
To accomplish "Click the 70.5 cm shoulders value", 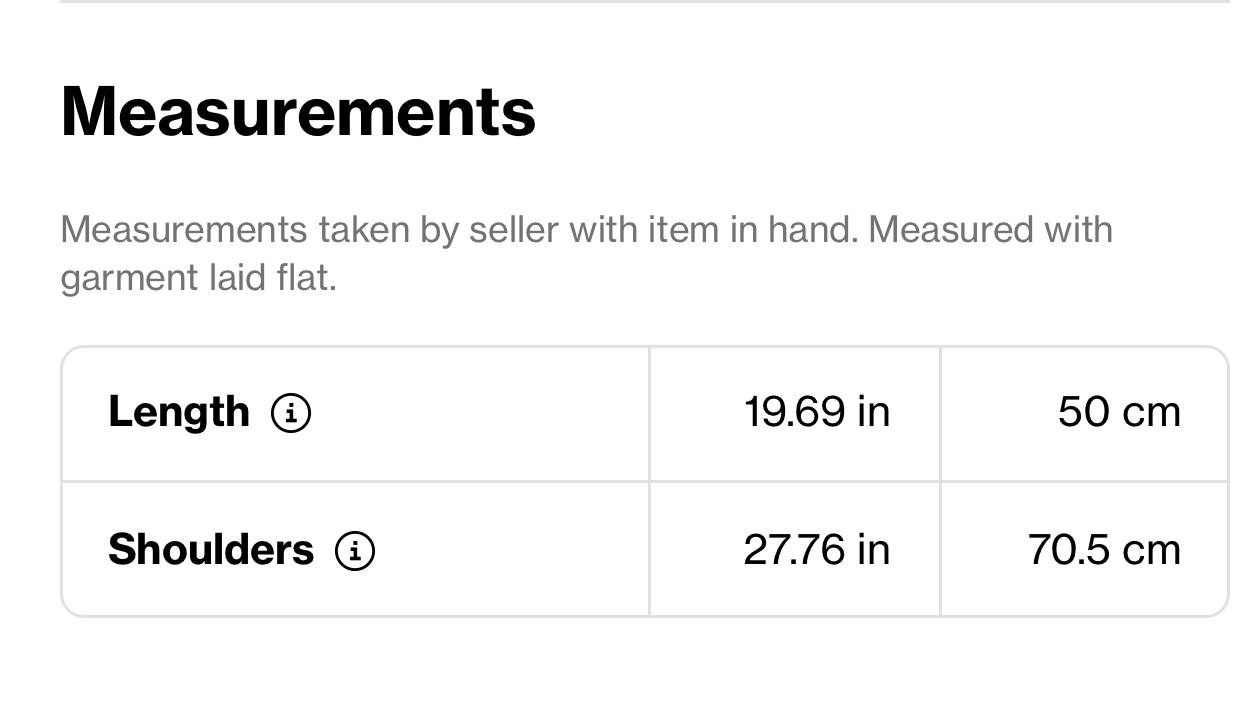I will click(x=1105, y=550).
